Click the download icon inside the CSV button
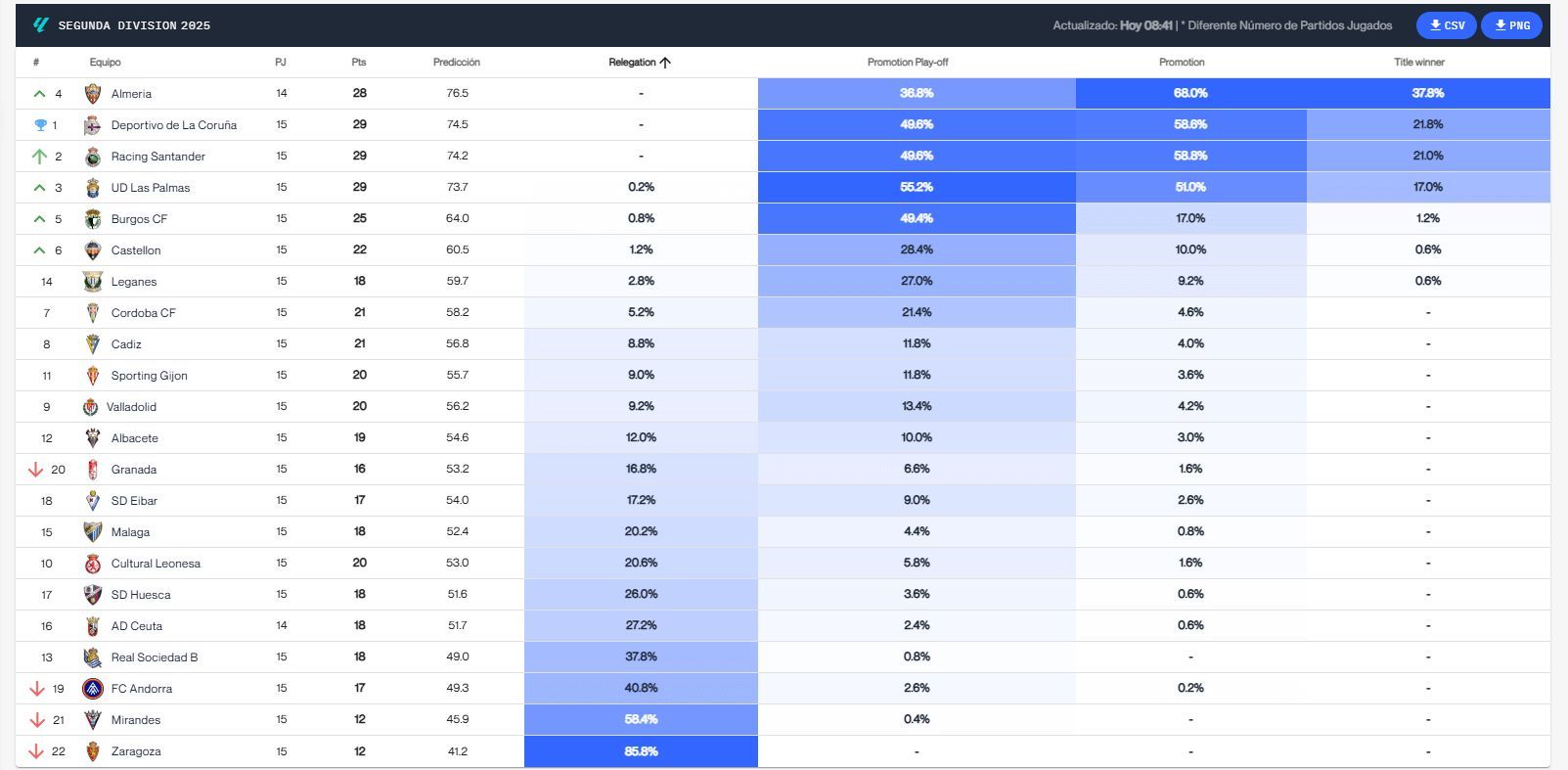This screenshot has width=1568, height=770. pyautogui.click(x=1434, y=25)
